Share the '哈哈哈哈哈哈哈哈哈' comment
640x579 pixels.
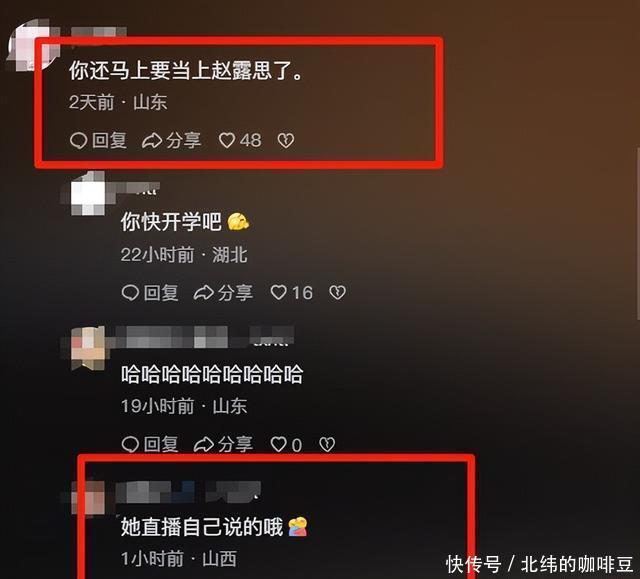point(223,444)
